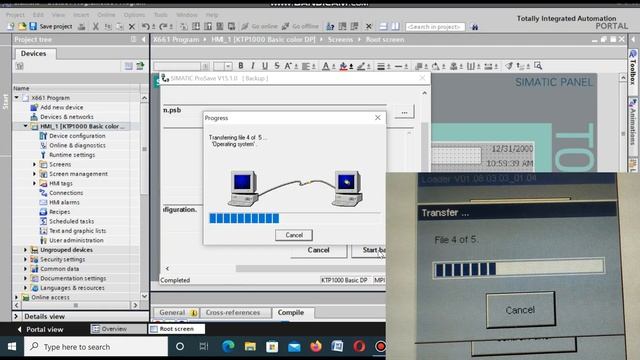Click the HMI panel File 4 of 5 progress bar
The height and width of the screenshot is (360, 640).
[x=518, y=268]
